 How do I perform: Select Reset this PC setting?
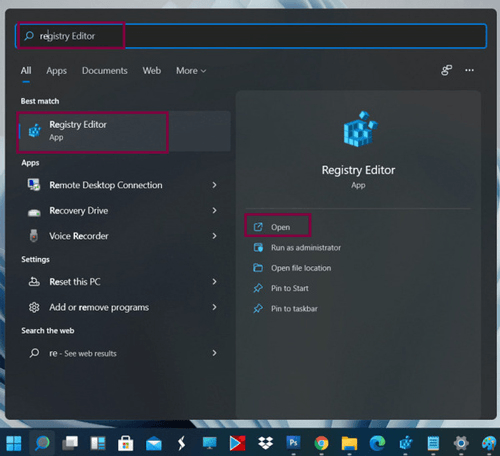click(x=124, y=282)
